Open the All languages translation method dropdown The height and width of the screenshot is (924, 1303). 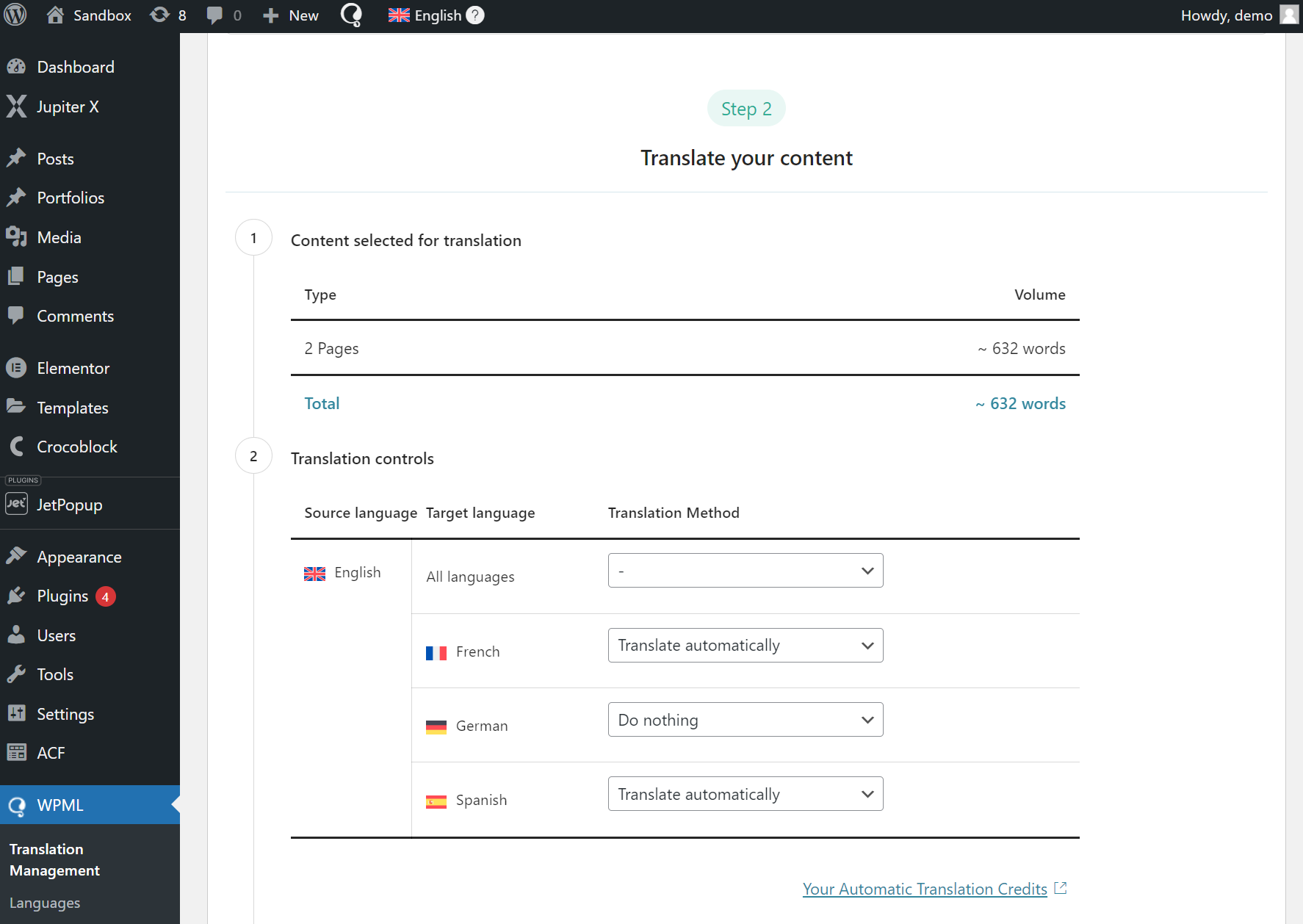click(x=745, y=570)
